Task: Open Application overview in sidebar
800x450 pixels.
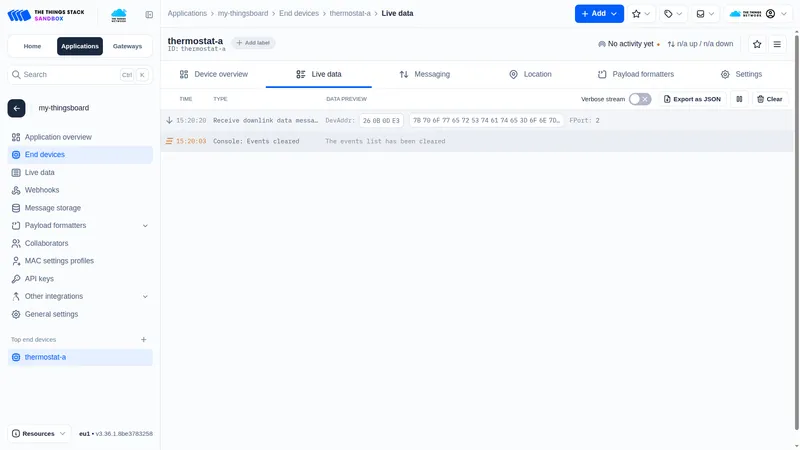Action: 80,137
